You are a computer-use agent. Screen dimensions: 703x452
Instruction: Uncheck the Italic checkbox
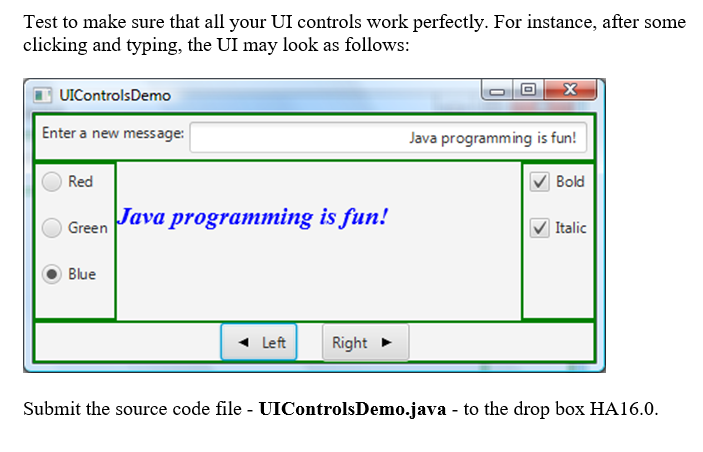coord(539,228)
